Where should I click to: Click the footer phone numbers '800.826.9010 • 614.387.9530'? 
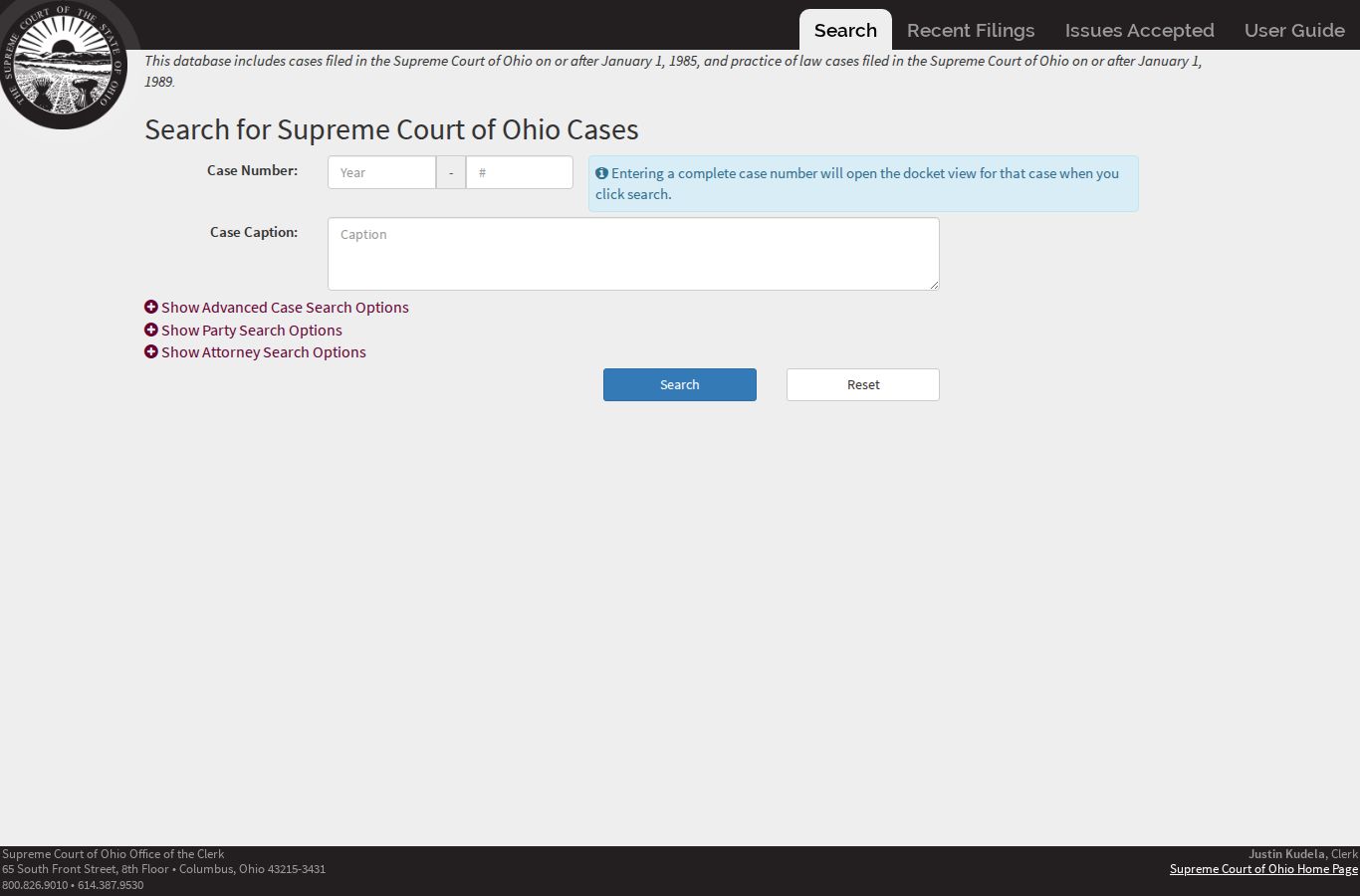click(x=73, y=885)
